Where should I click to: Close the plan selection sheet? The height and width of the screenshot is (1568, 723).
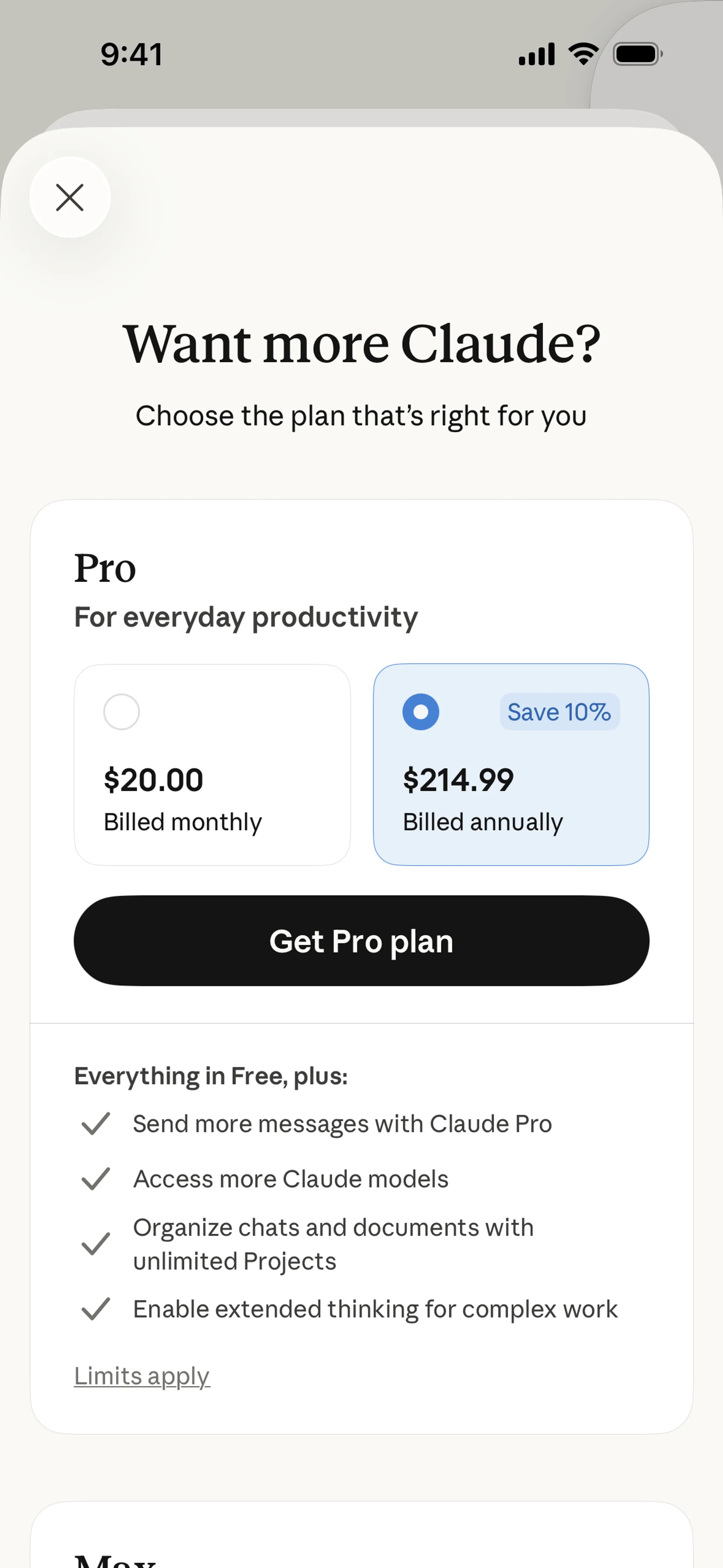pos(70,197)
